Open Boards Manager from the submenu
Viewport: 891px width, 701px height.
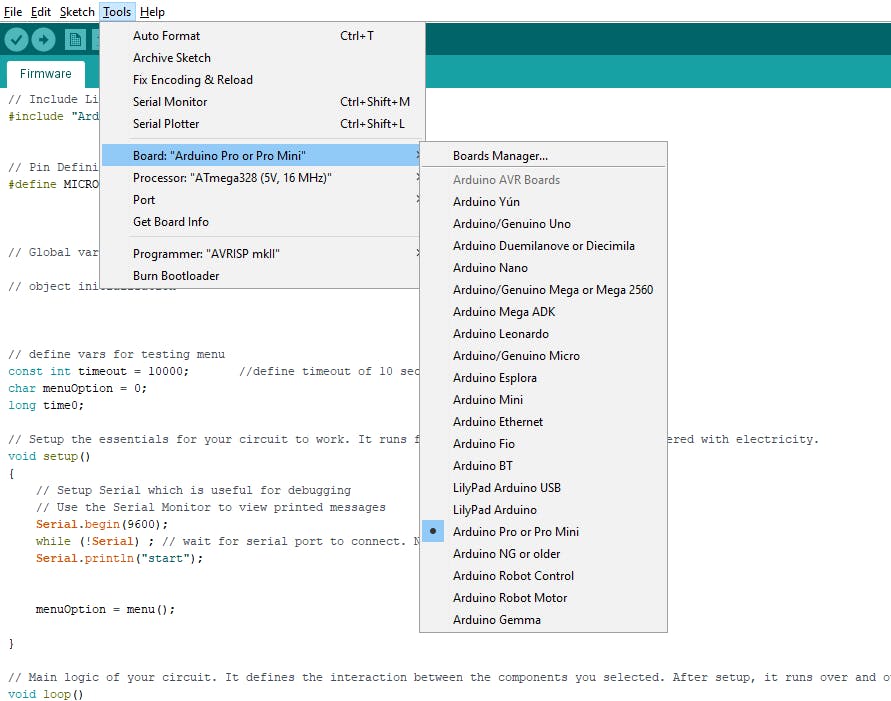(x=500, y=156)
